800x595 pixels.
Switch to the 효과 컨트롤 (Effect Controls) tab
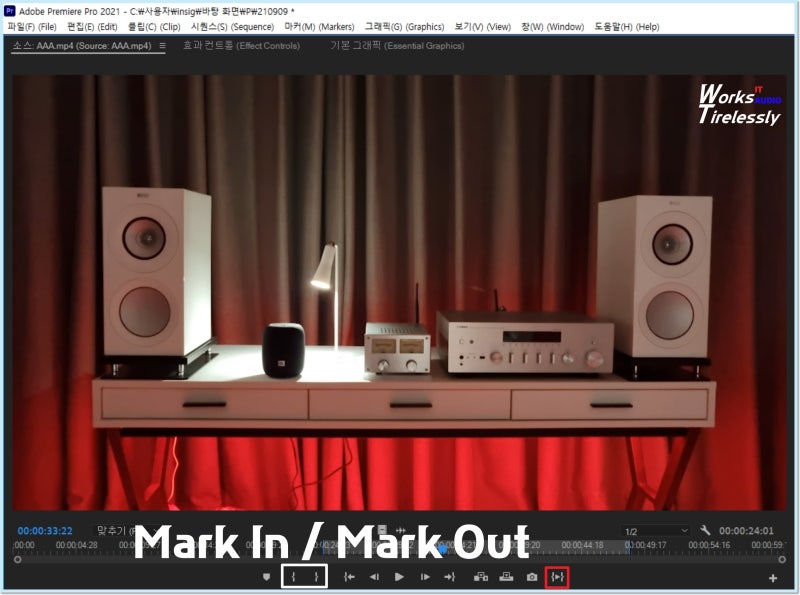tap(241, 45)
